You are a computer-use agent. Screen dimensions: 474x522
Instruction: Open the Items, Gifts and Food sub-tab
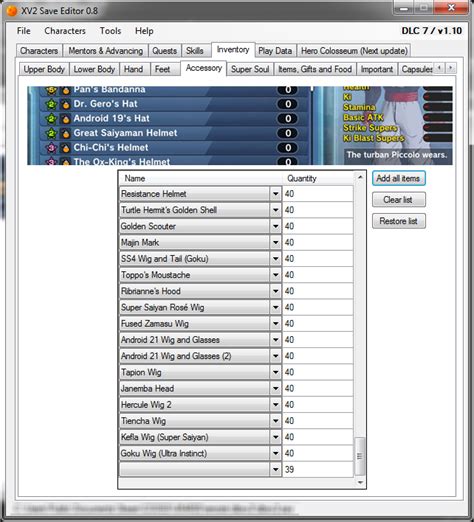click(x=315, y=69)
